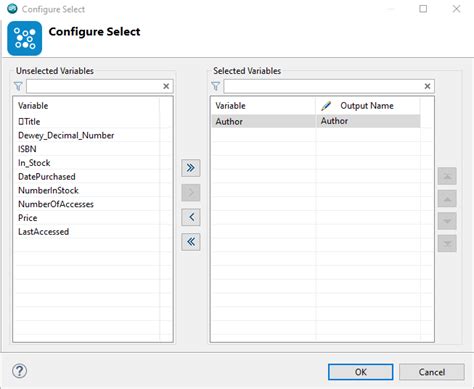This screenshot has width=474, height=389.
Task: Select the ISBN variable
Action: coord(87,149)
